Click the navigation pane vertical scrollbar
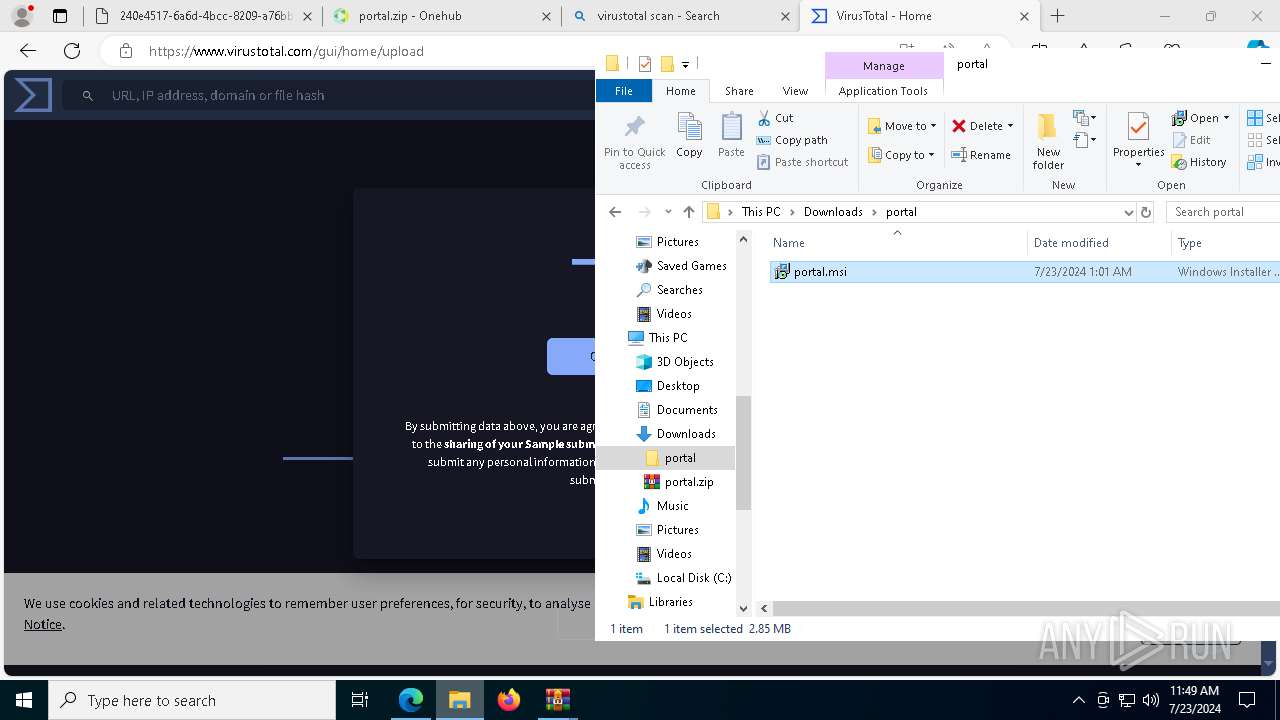1280x720 pixels. click(743, 453)
